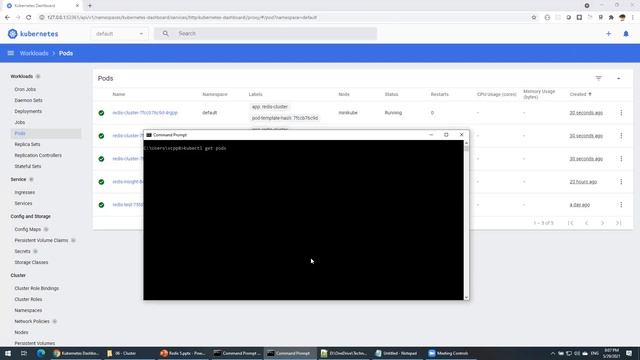Open the actions menu for the pod created a day ago
The image size is (640, 360).
point(621,205)
